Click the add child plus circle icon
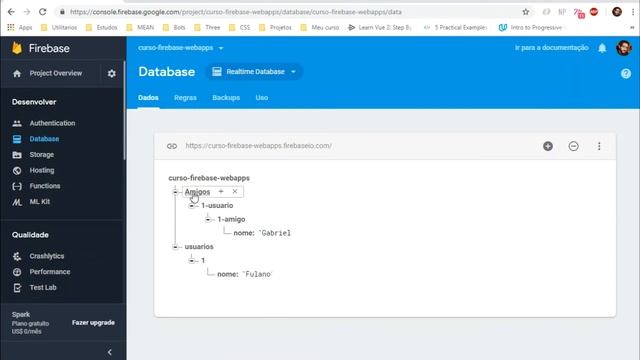Screen dimensions: 640x360 coord(548,146)
